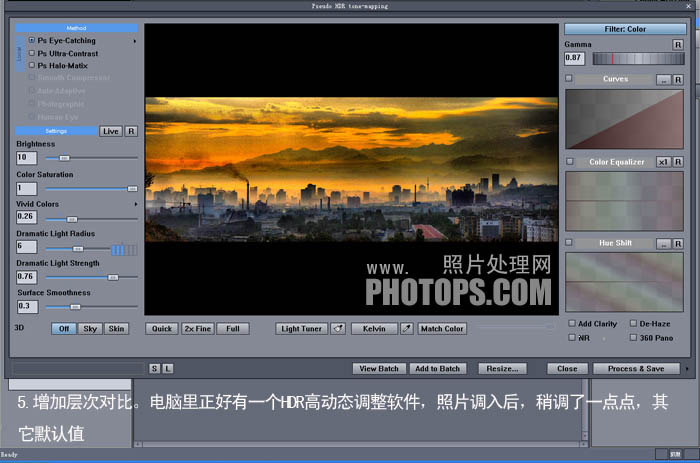
Task: Click the Process & Save button
Action: [x=636, y=368]
